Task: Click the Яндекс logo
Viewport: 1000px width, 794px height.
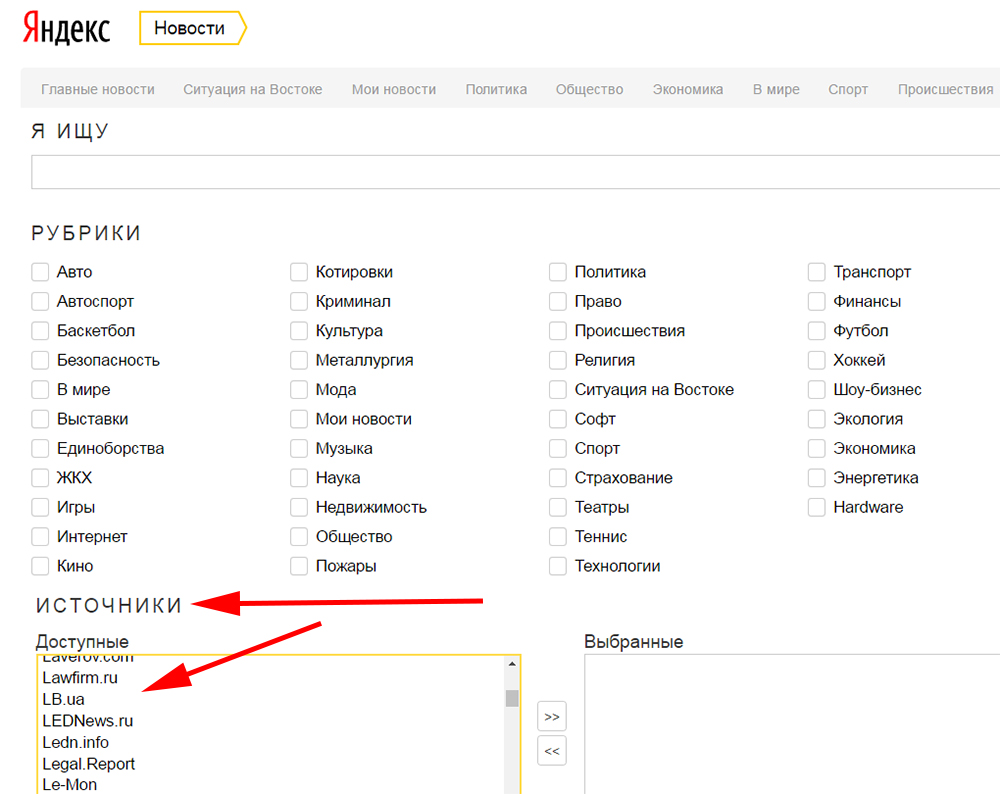Action: 66,28
